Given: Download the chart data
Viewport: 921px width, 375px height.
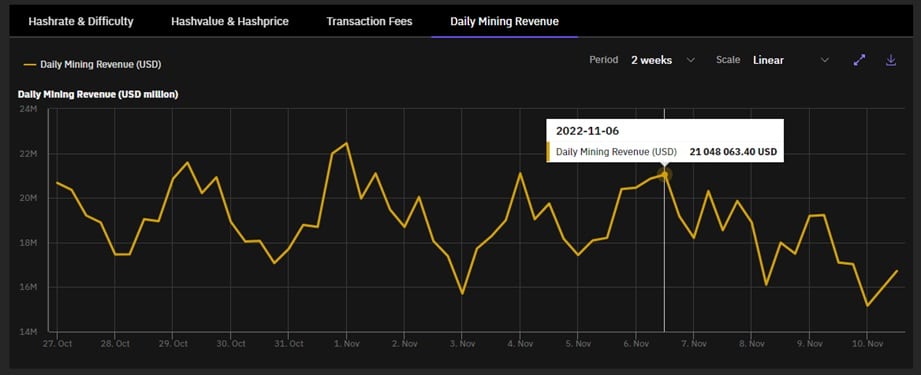Looking at the screenshot, I should coord(891,60).
